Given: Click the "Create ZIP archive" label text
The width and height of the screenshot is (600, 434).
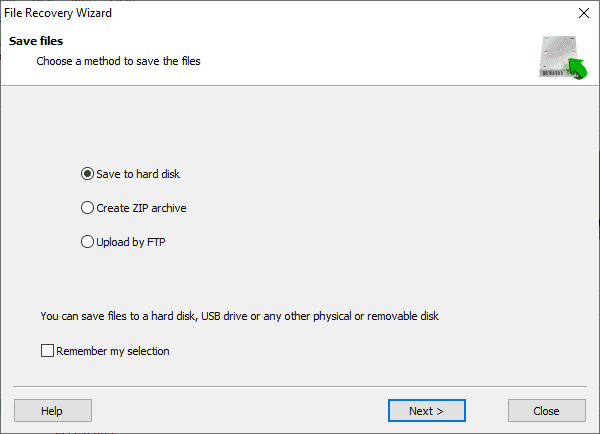Looking at the screenshot, I should [x=141, y=208].
